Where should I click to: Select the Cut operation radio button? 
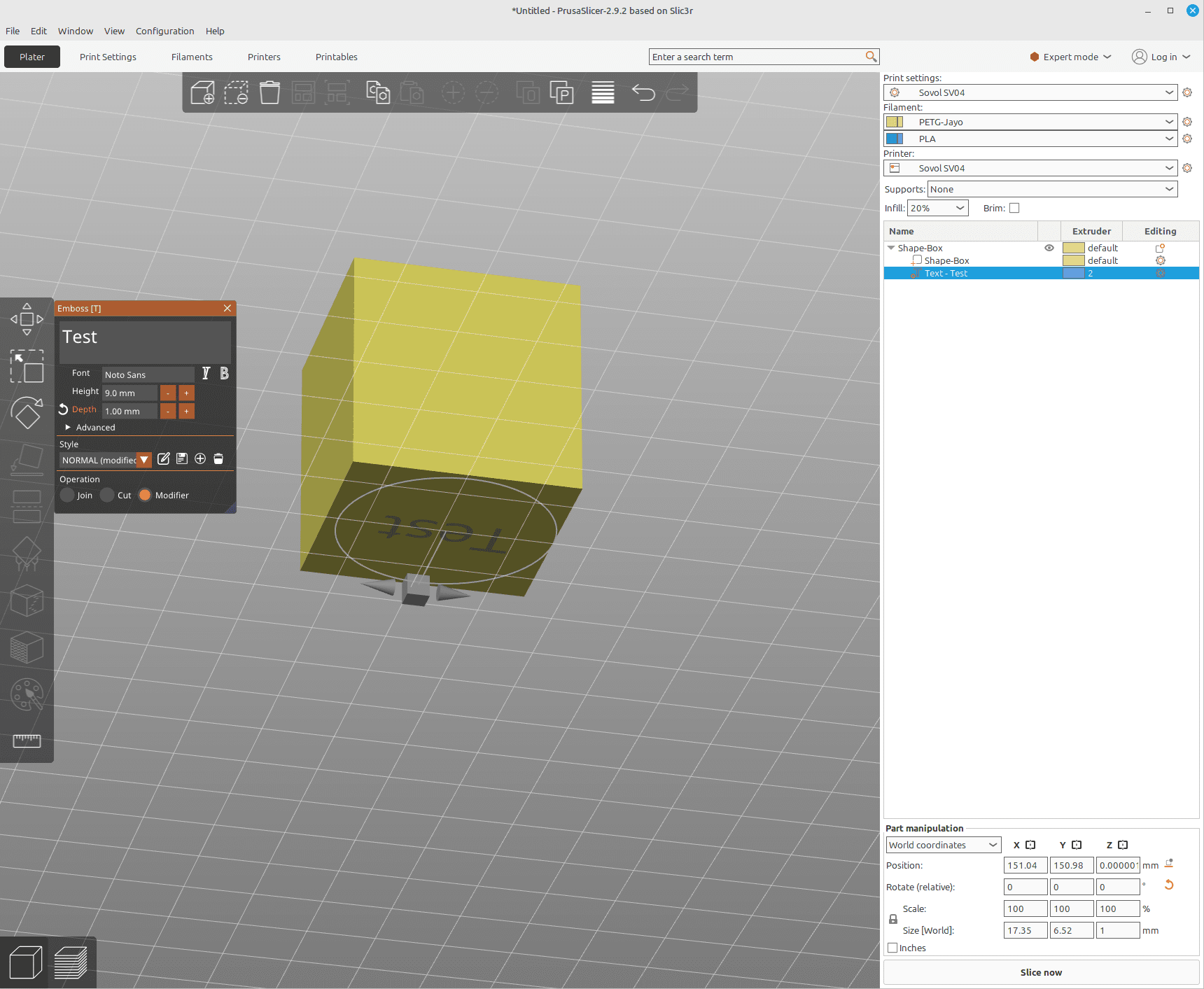pos(107,495)
